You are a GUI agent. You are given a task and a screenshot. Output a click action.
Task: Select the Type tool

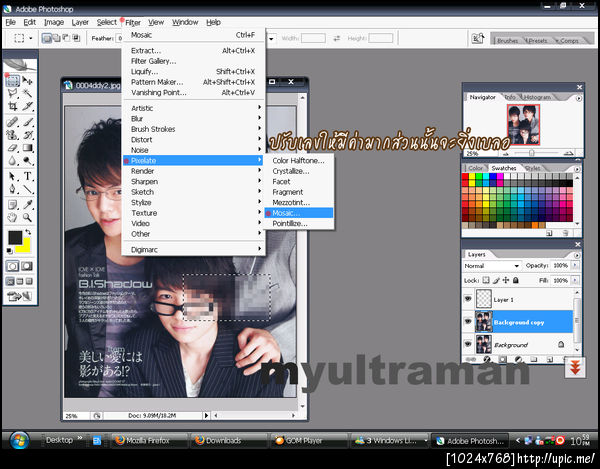pos(28,176)
